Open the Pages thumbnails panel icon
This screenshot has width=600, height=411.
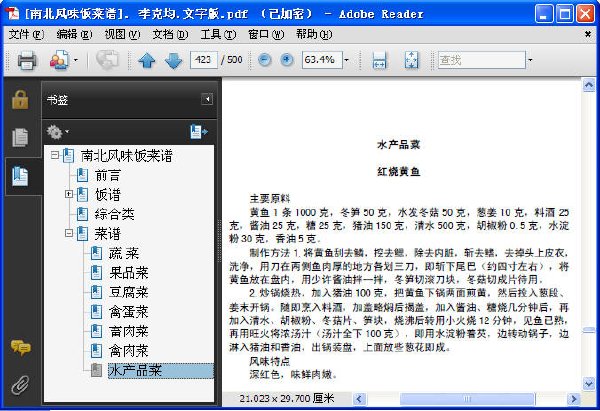coord(20,137)
